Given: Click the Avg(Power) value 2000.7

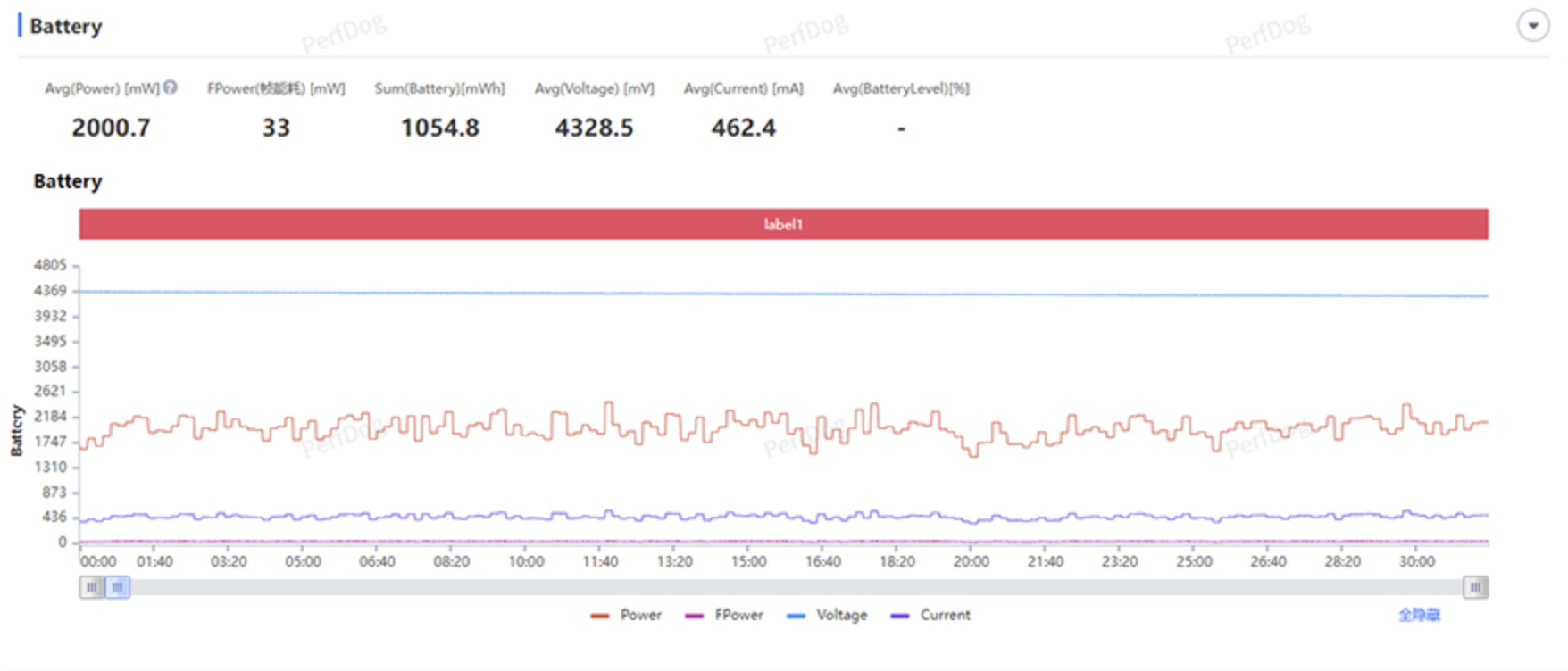Looking at the screenshot, I should click(112, 128).
